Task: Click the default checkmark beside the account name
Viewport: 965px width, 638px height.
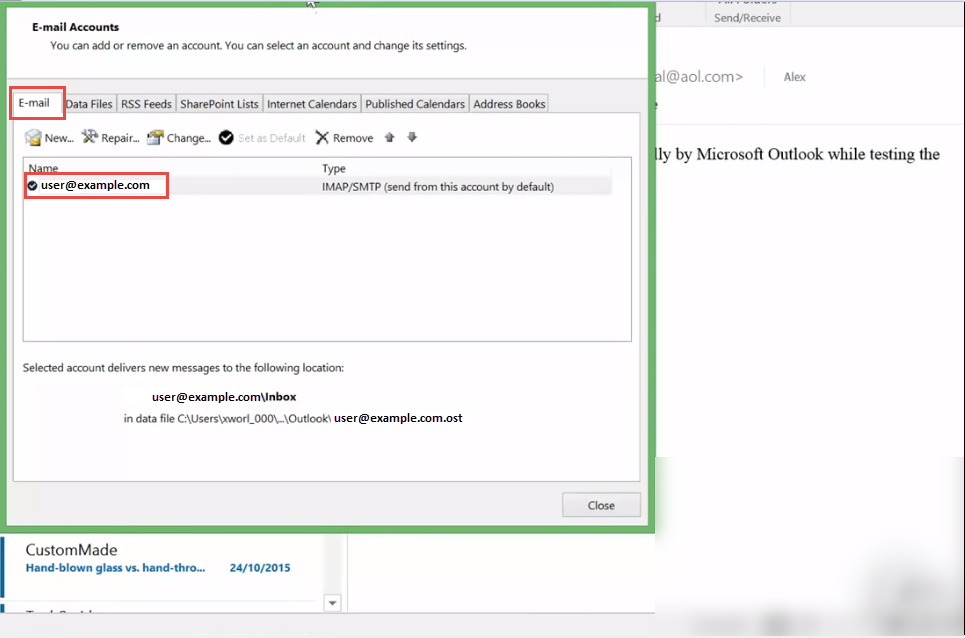Action: 34,186
